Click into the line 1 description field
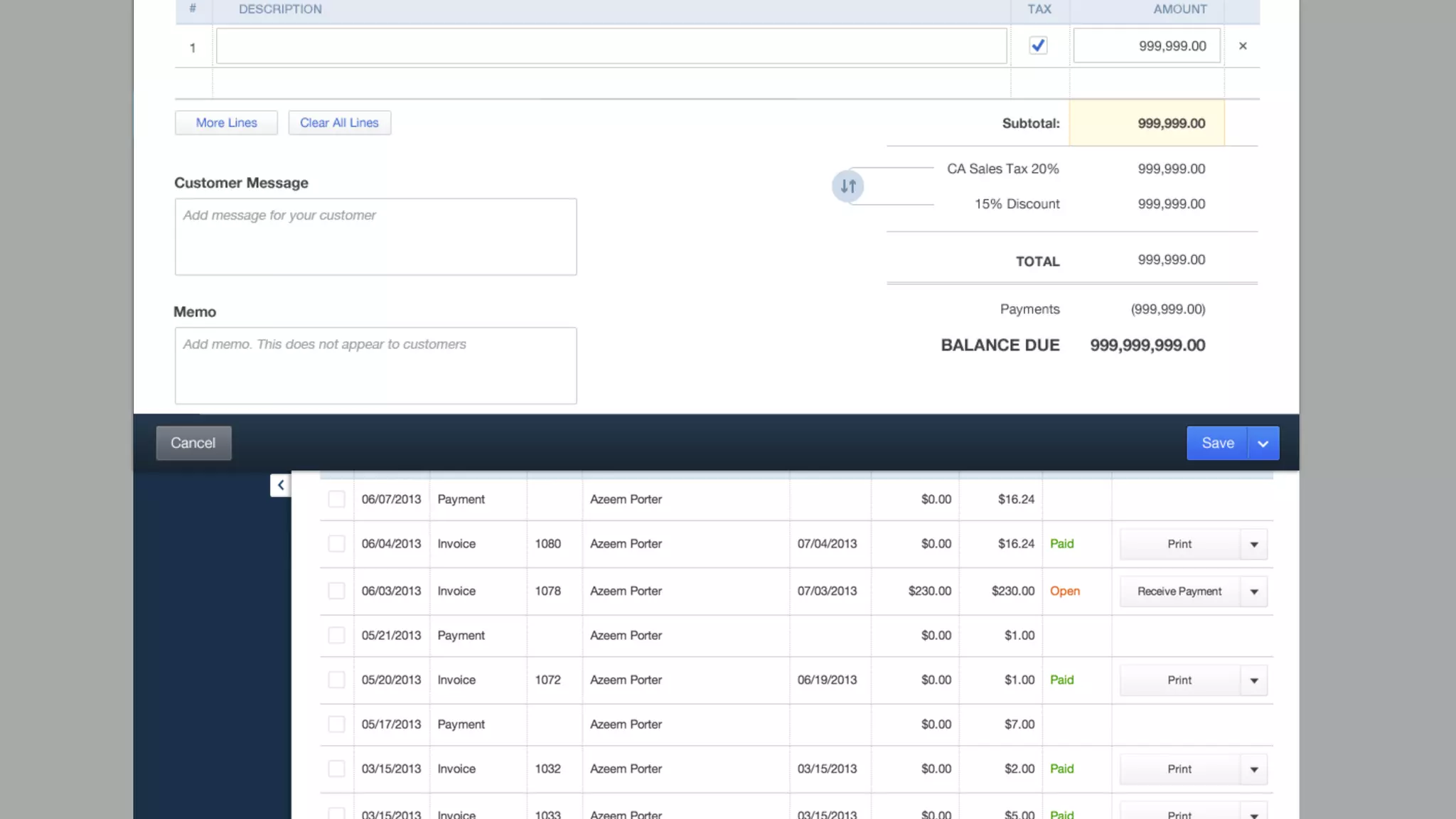Image resolution: width=1456 pixels, height=819 pixels. [x=611, y=46]
